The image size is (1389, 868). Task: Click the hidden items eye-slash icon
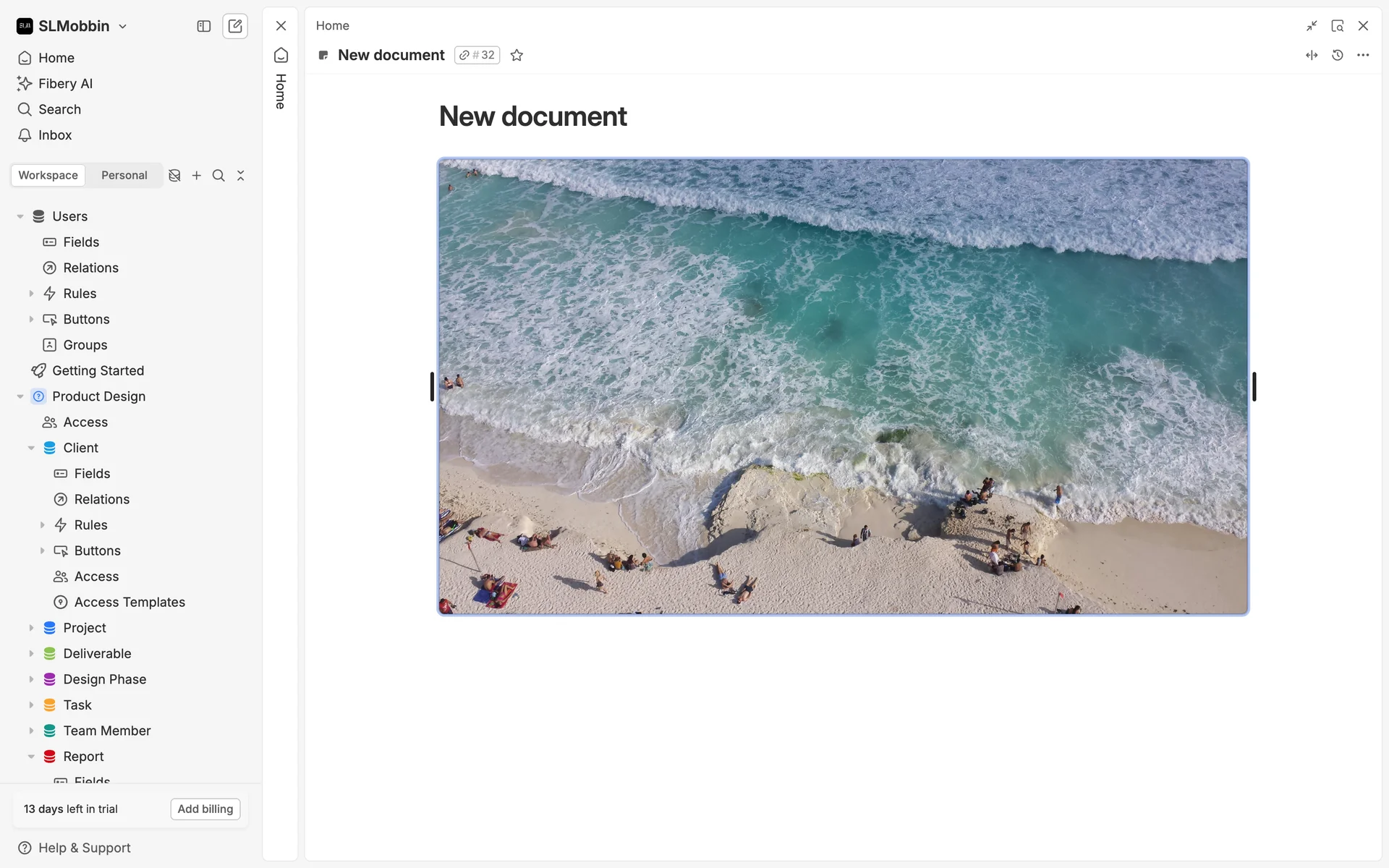click(x=174, y=175)
